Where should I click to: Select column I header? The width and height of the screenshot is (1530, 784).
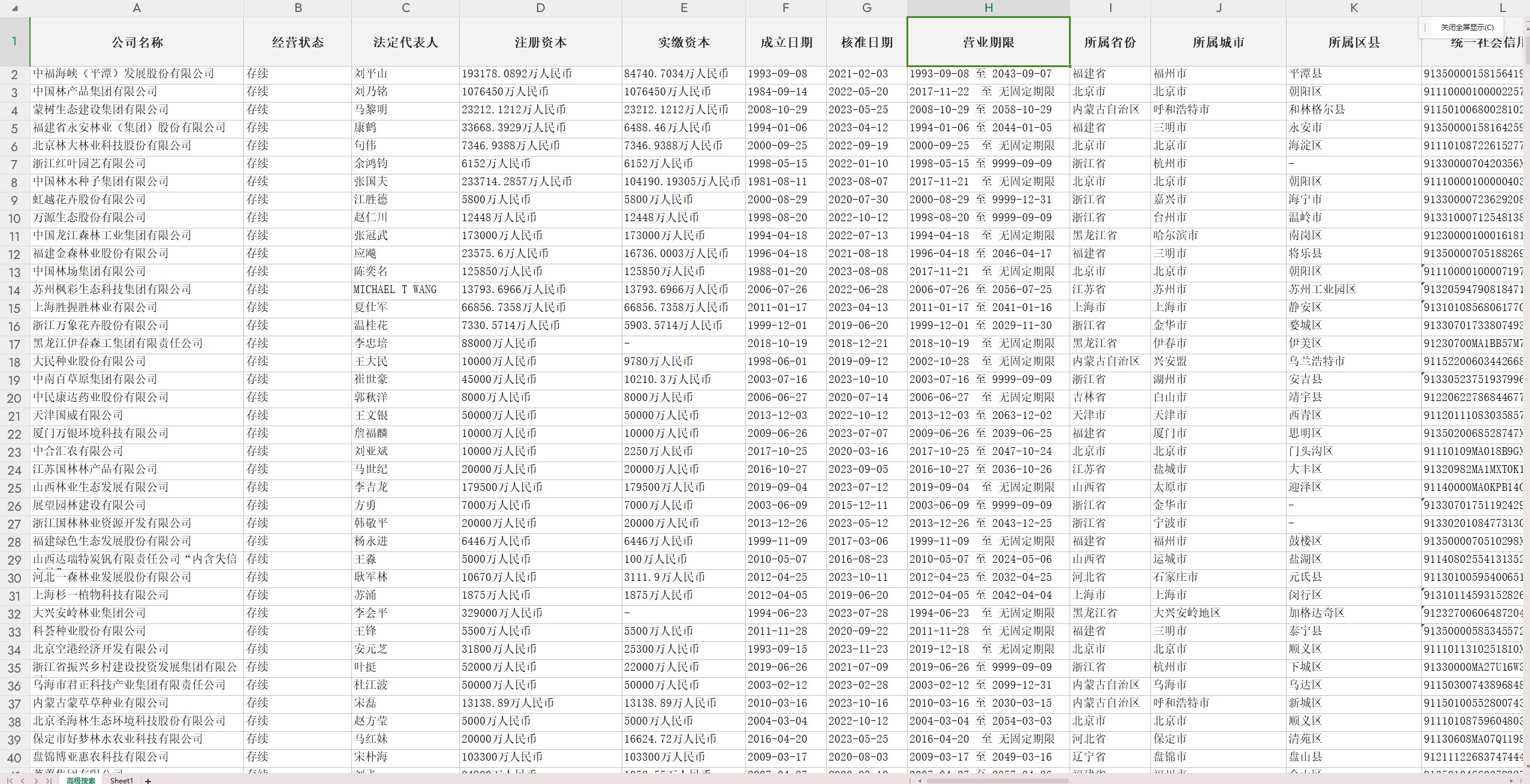[1110, 8]
